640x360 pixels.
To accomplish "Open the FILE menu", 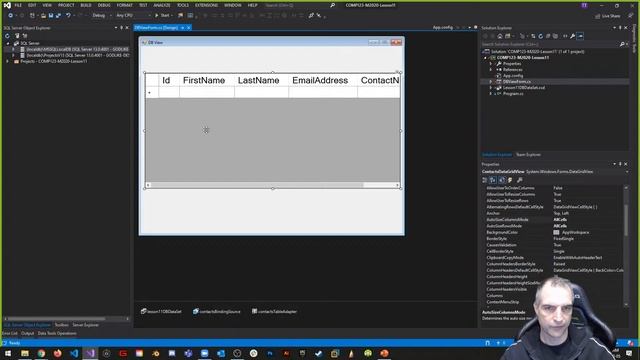I will tap(18, 5).
